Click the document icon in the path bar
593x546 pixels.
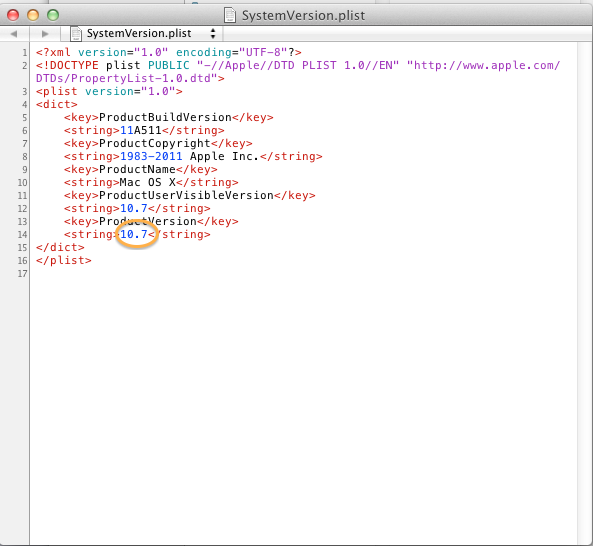tap(76, 34)
